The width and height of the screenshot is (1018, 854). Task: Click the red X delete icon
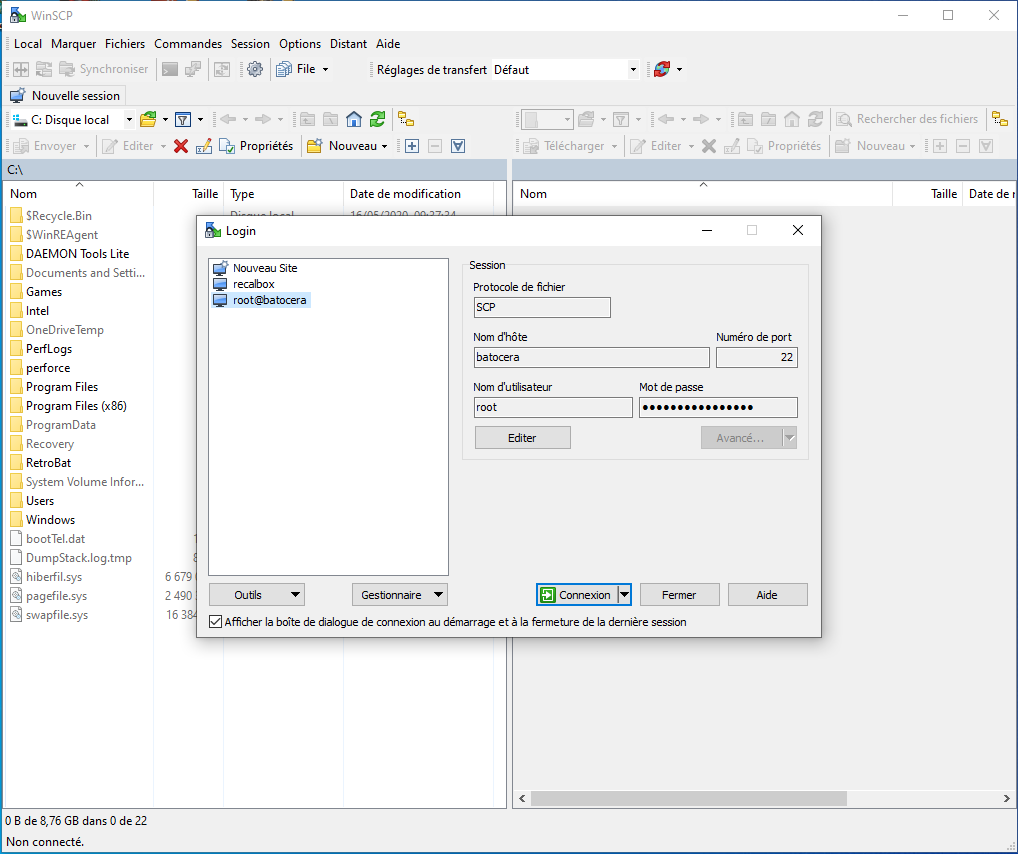click(x=181, y=146)
